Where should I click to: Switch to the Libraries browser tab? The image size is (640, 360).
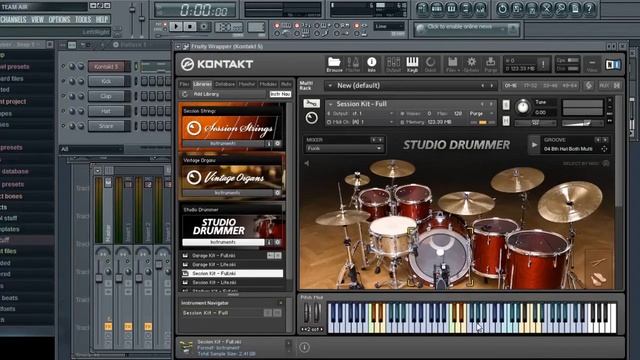coord(202,84)
